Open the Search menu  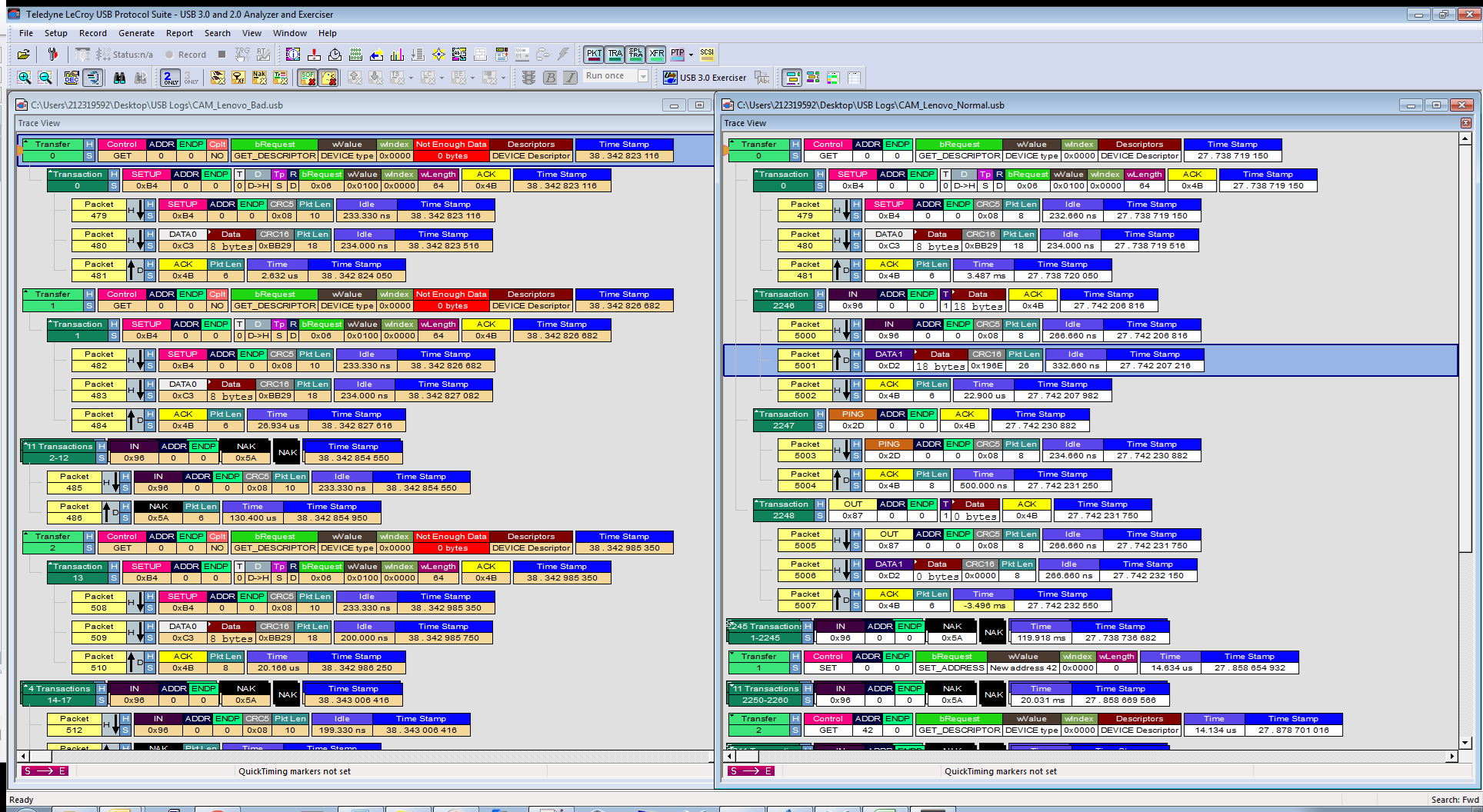218,33
